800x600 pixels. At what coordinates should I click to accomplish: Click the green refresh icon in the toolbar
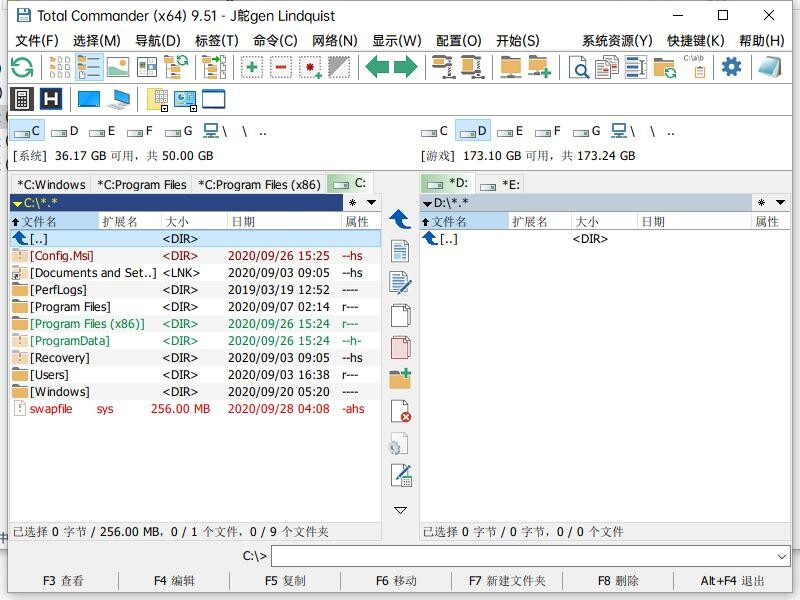(22, 67)
